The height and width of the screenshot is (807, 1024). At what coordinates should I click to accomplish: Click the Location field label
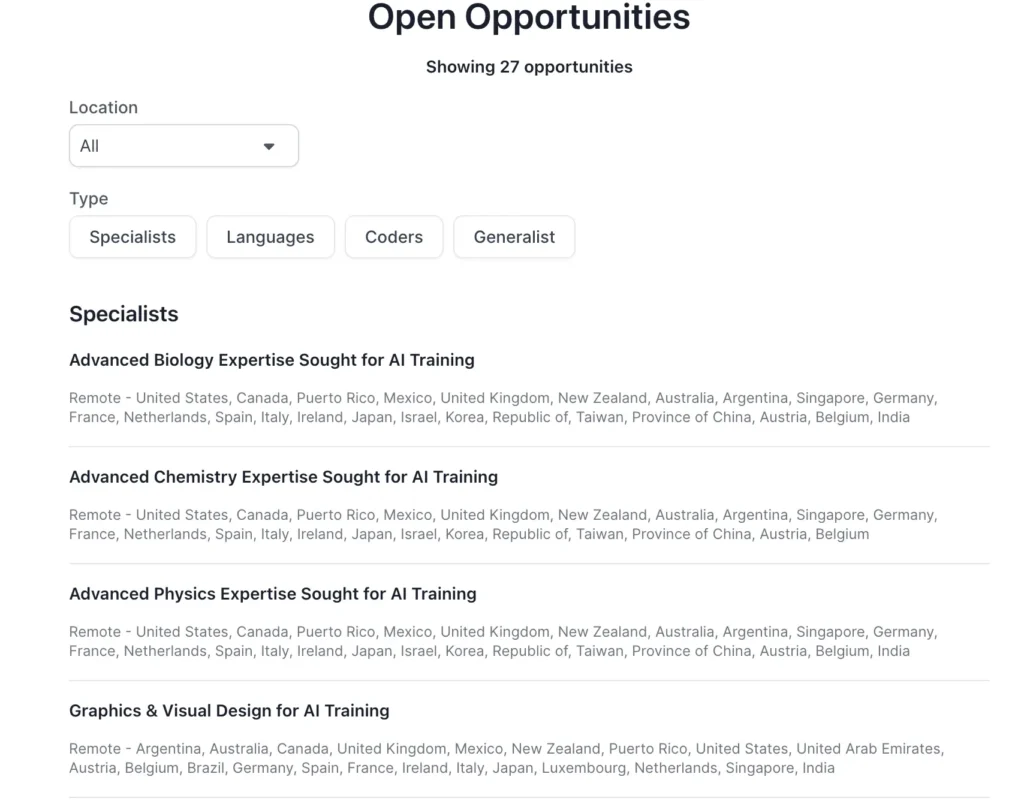click(x=103, y=107)
